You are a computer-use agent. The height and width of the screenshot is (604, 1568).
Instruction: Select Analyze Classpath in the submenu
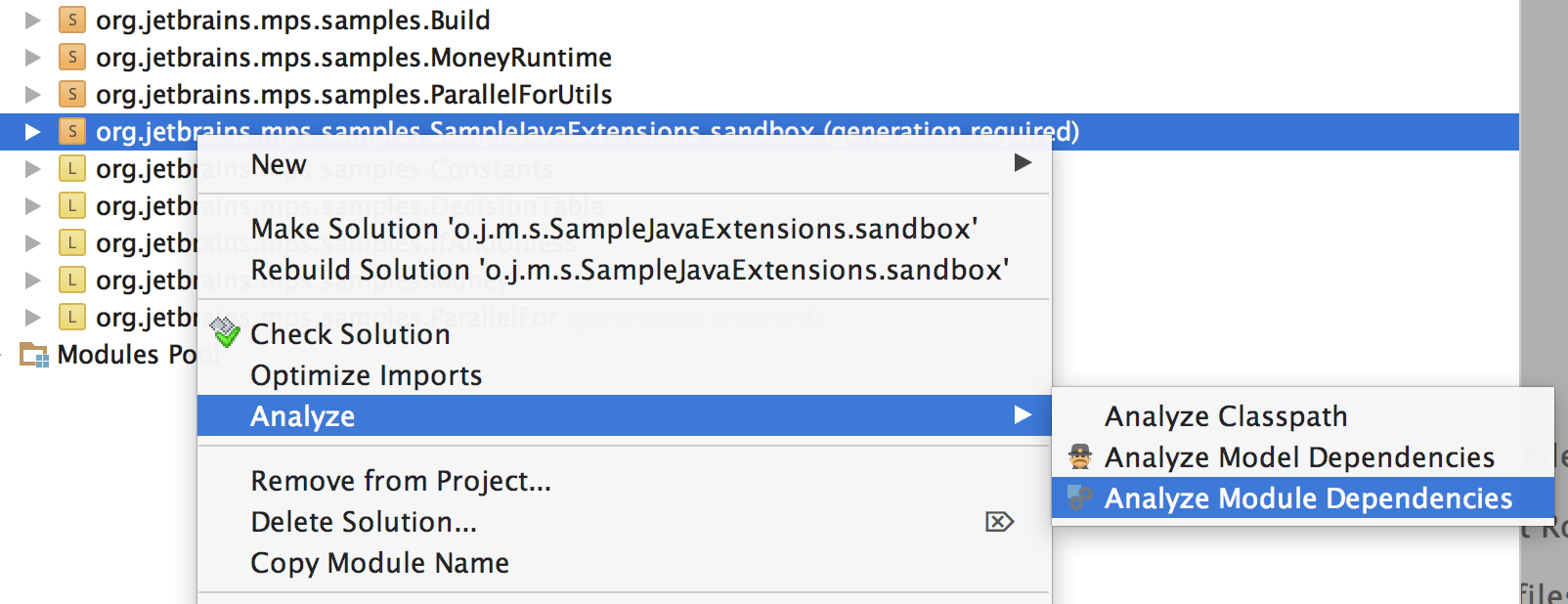(x=1226, y=416)
